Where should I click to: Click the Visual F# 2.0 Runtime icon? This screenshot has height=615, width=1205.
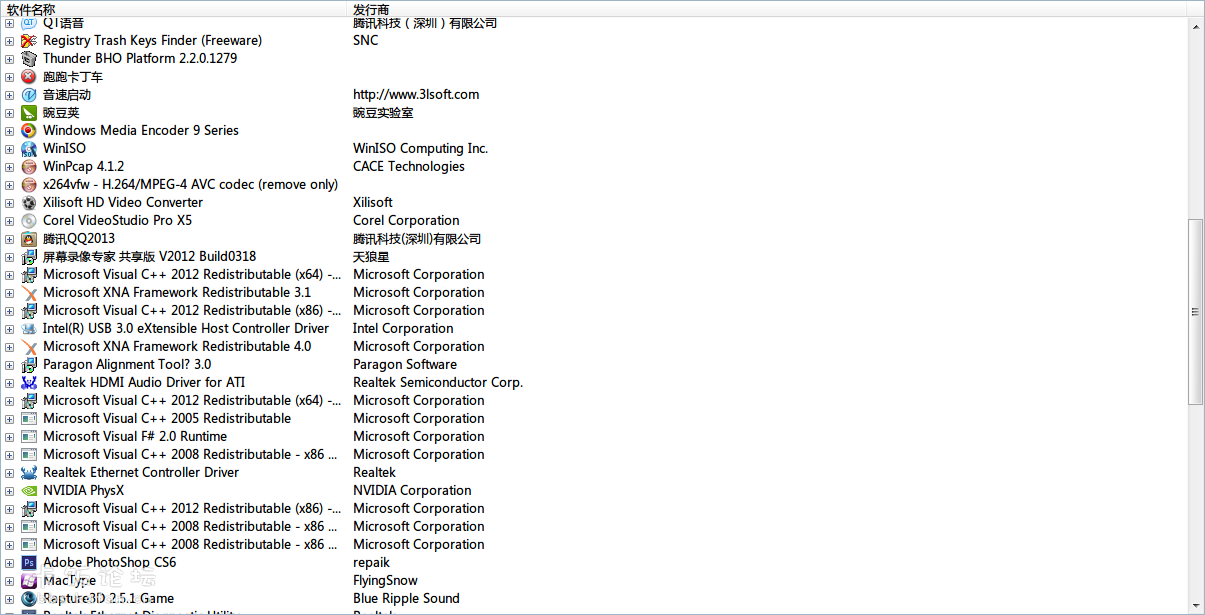[29, 437]
